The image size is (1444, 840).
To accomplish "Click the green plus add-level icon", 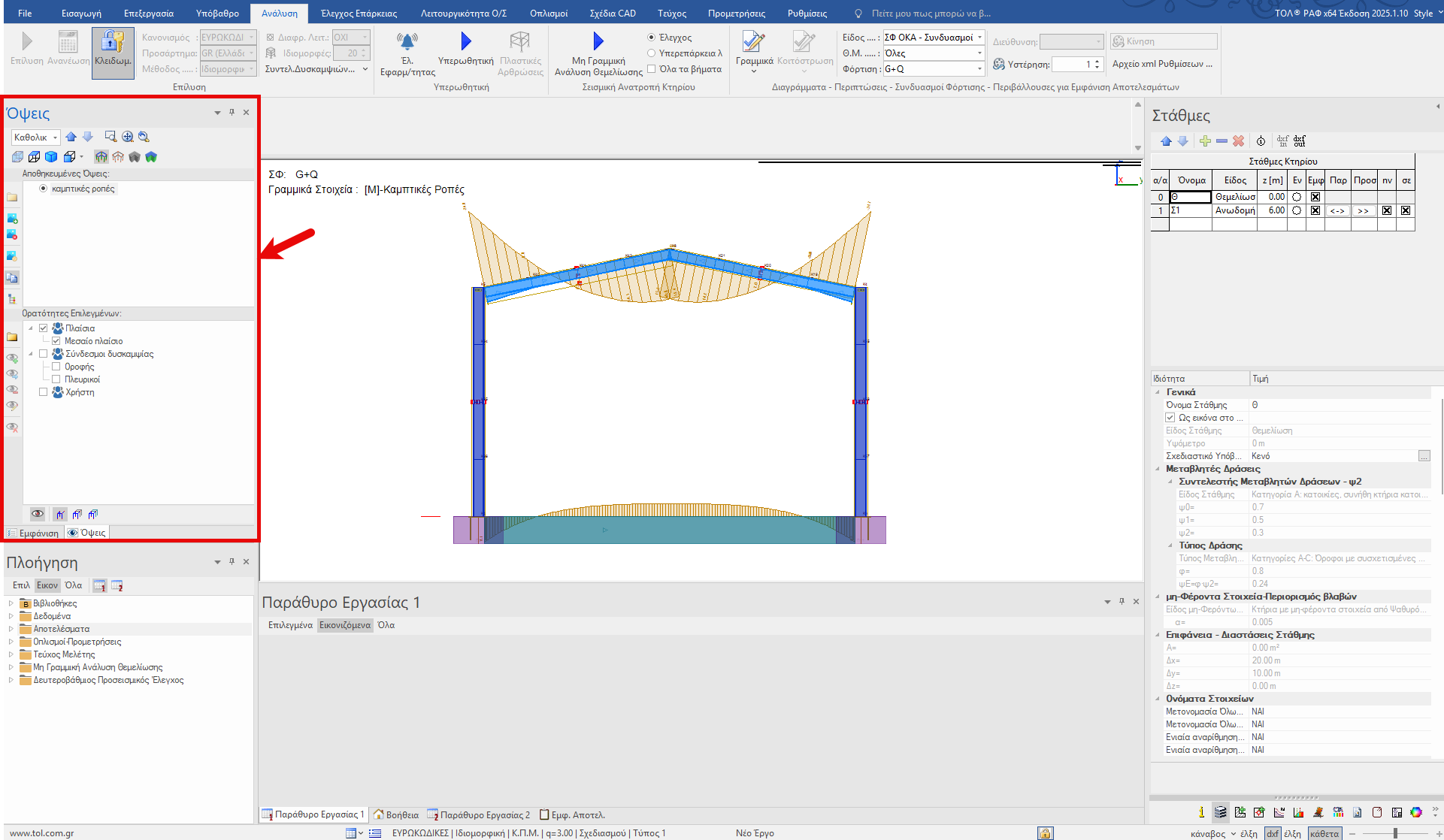I will click(1205, 141).
